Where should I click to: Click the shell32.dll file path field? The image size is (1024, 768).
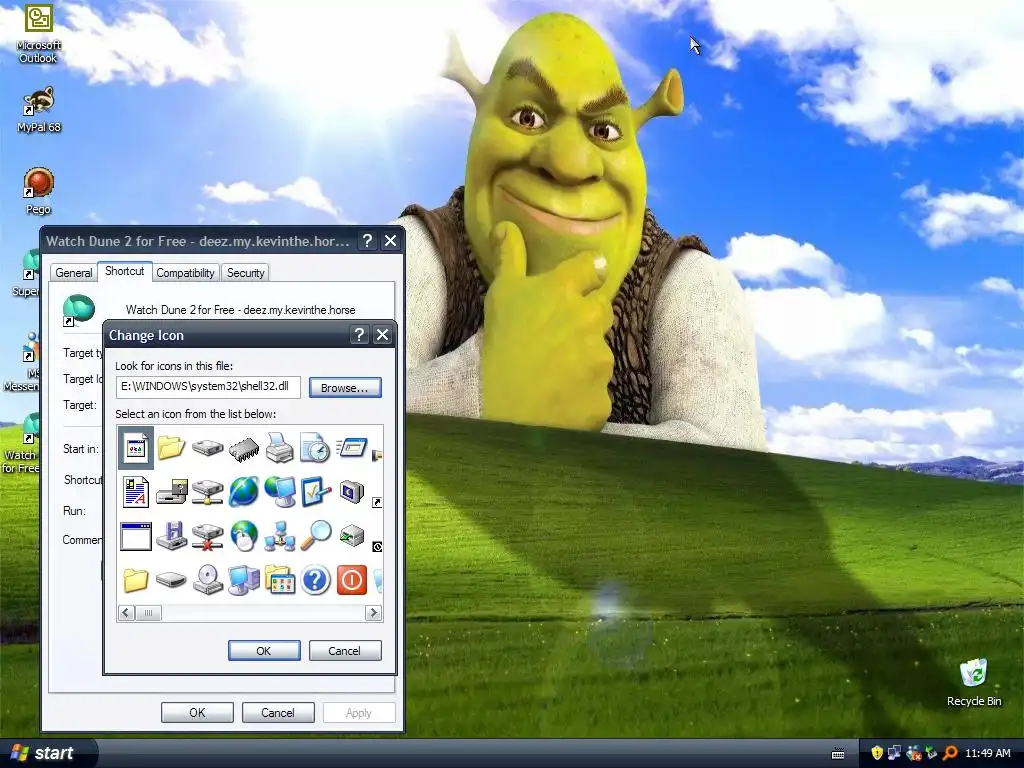tap(208, 387)
